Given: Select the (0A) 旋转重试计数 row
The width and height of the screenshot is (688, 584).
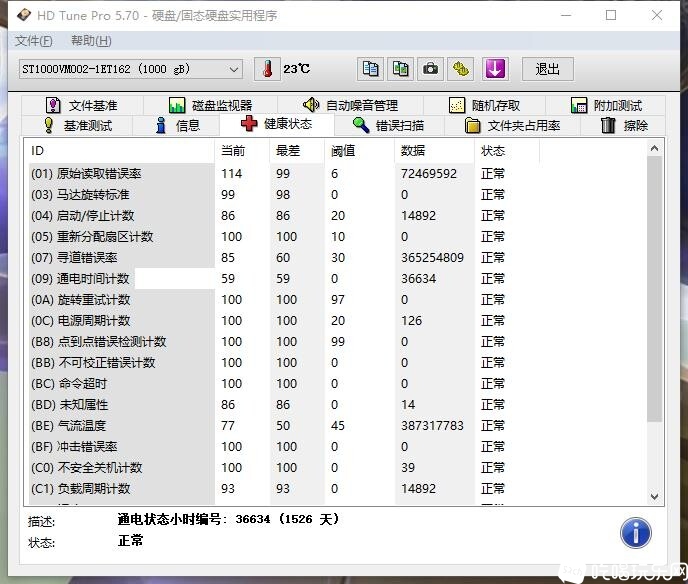Looking at the screenshot, I should 284,300.
